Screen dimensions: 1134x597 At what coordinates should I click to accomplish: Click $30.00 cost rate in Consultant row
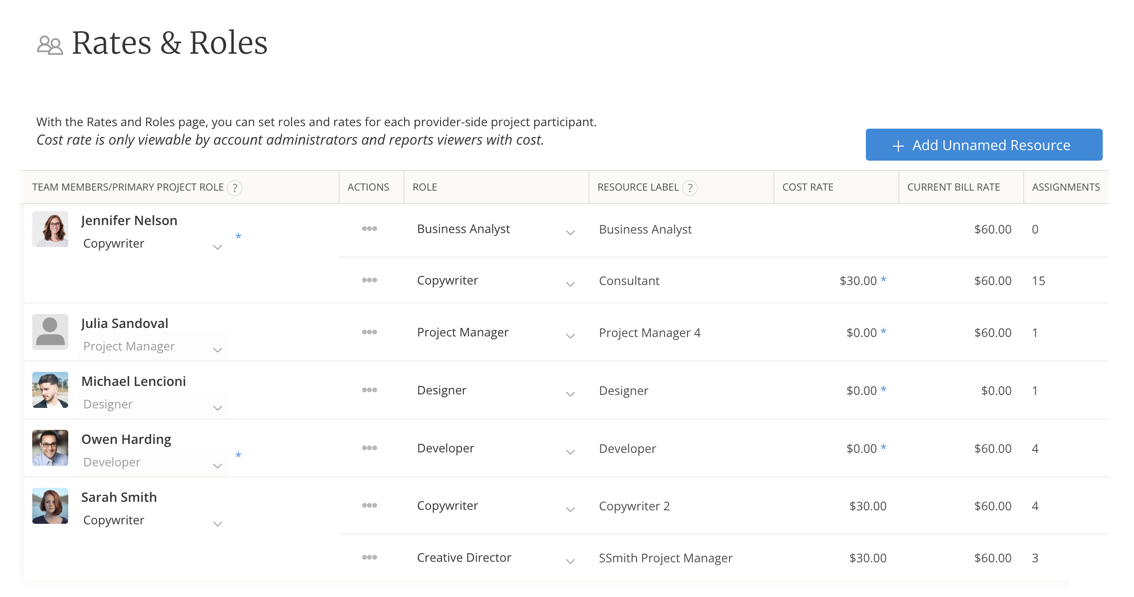click(x=858, y=281)
